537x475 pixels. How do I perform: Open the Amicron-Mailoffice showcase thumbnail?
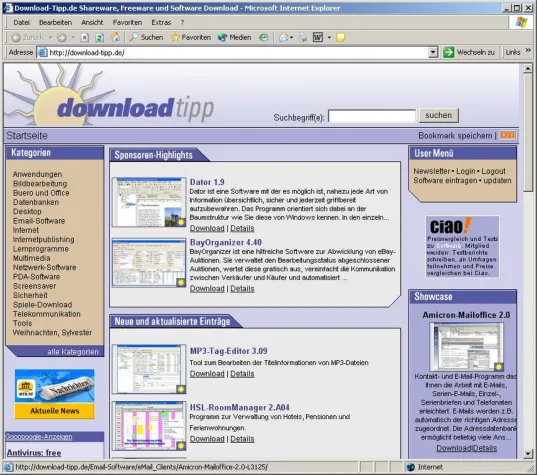(x=466, y=347)
